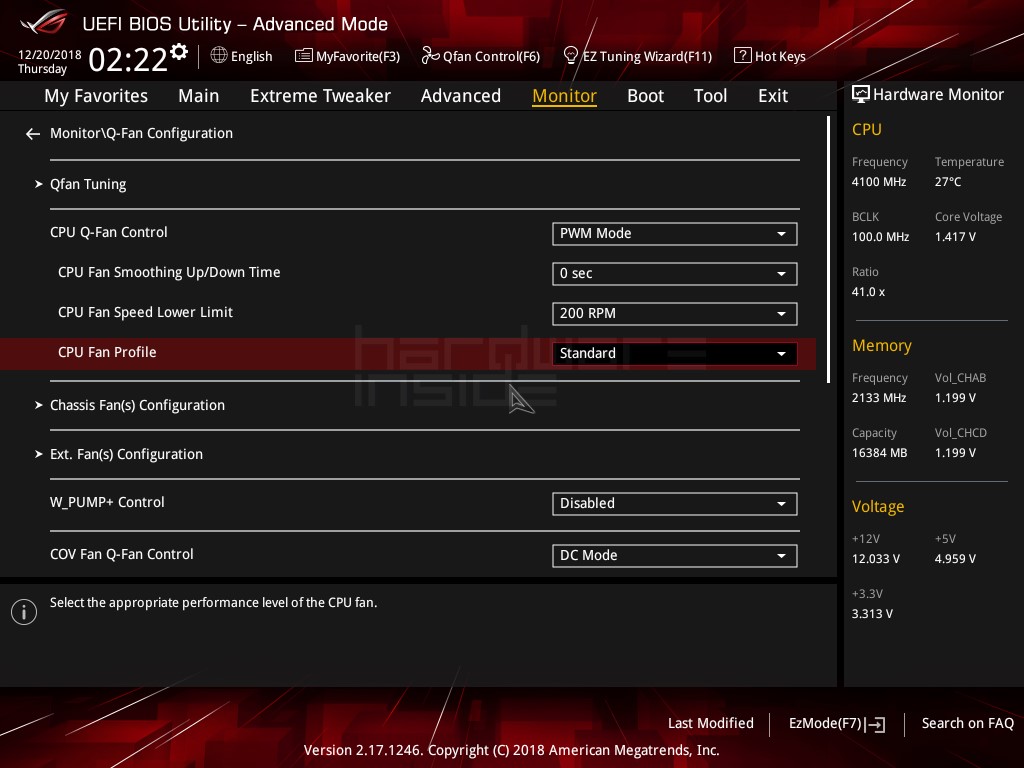Click the Core Voltage value 1.417 V
This screenshot has height=768, width=1024.
coord(955,237)
